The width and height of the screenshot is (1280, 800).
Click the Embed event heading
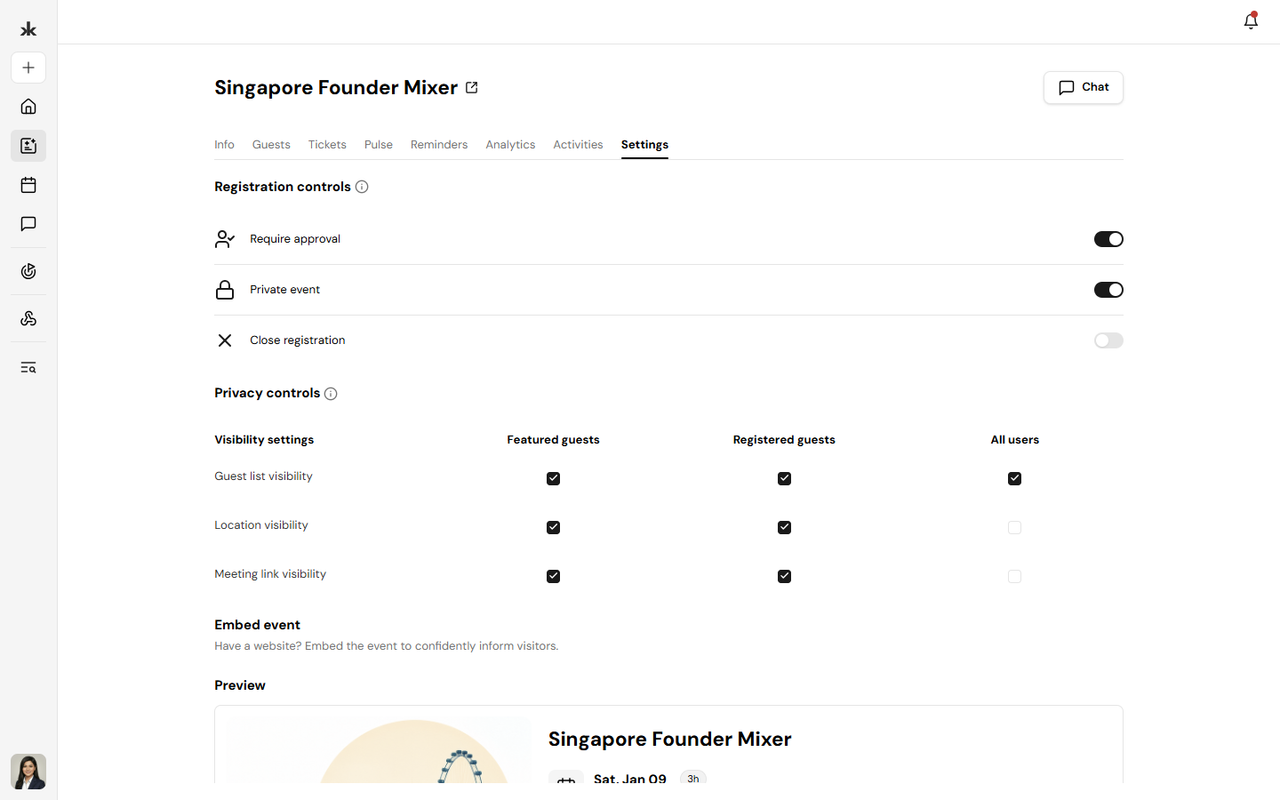point(257,625)
